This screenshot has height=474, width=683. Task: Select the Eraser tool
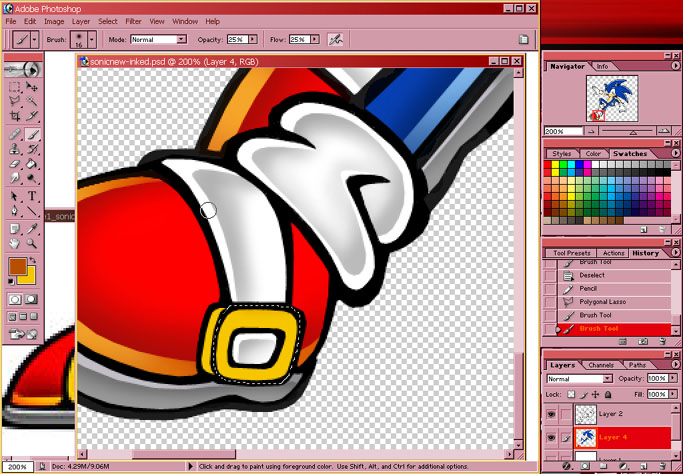[x=15, y=164]
